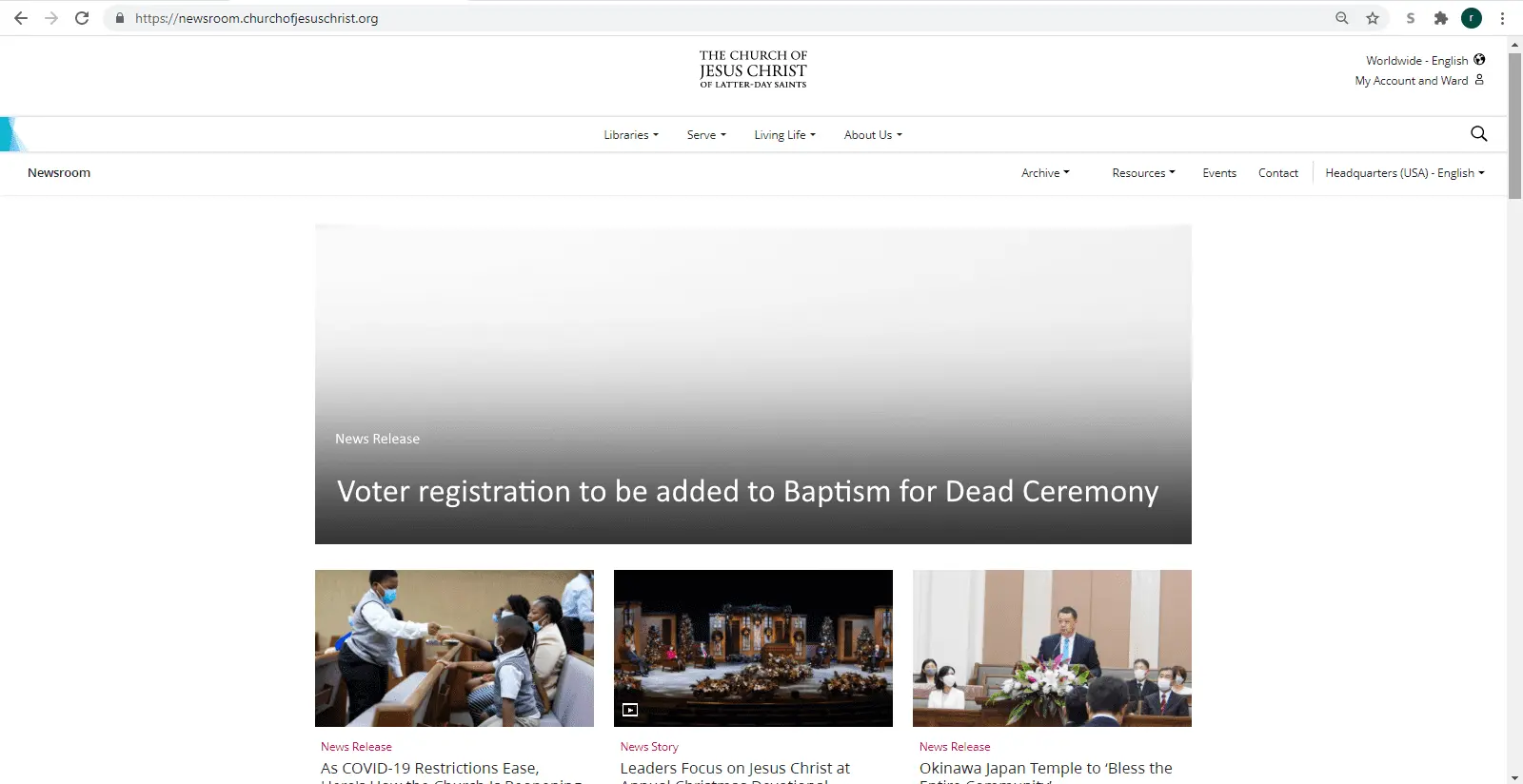Open the Voter registration headline article

[x=747, y=491]
